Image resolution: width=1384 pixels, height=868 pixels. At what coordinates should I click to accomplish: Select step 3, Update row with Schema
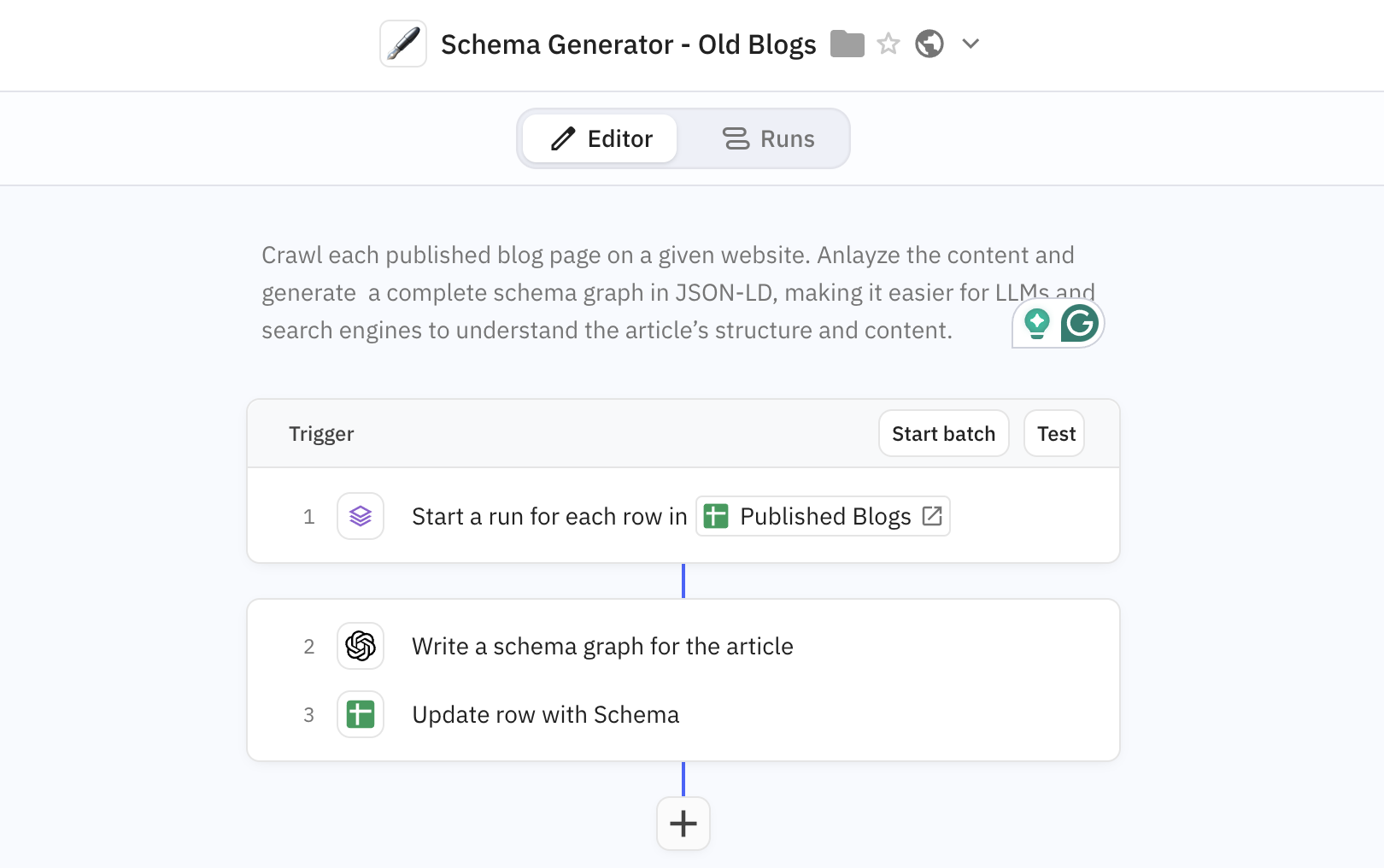pos(546,714)
